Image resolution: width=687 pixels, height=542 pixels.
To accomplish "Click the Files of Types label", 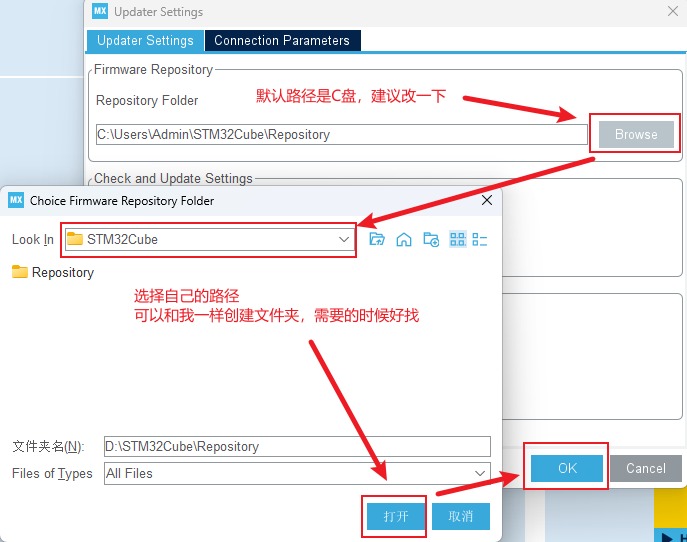I will (x=52, y=473).
